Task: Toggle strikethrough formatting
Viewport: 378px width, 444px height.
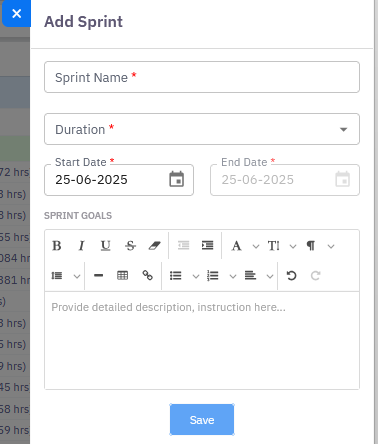Action: tap(130, 246)
